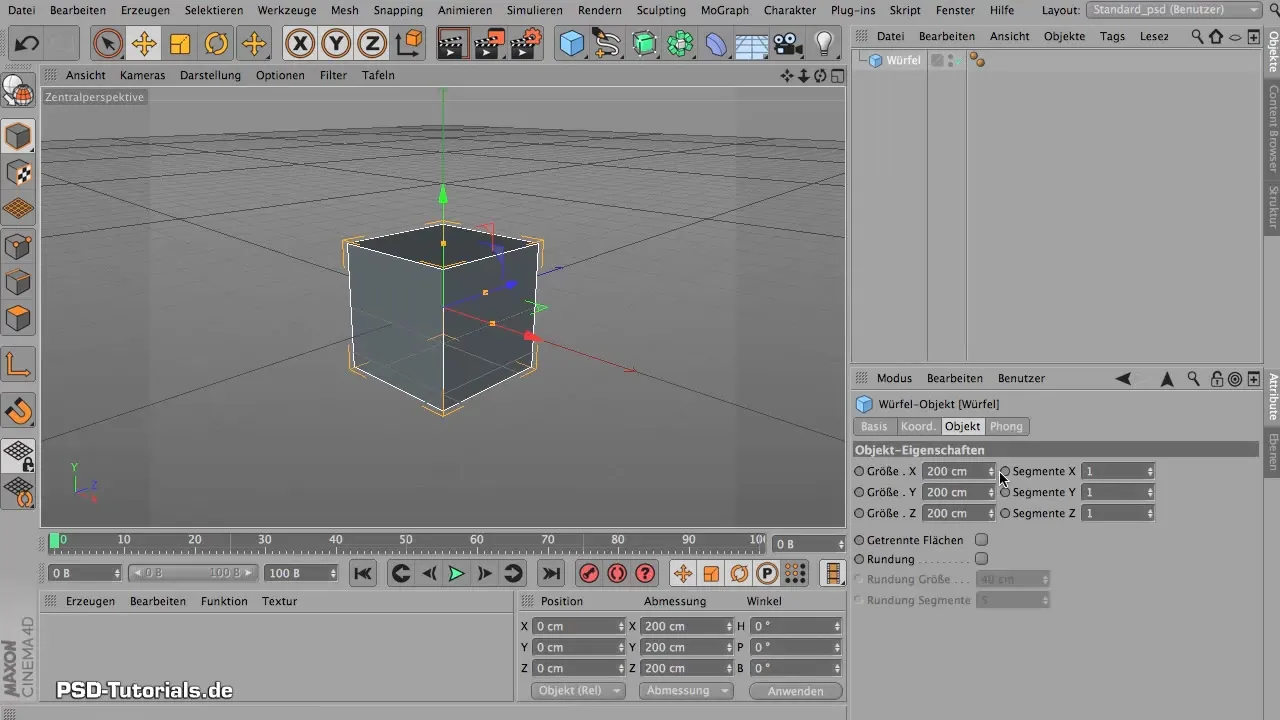Viewport: 1280px width, 720px height.
Task: Open the Datei menu
Action: pos(20,10)
